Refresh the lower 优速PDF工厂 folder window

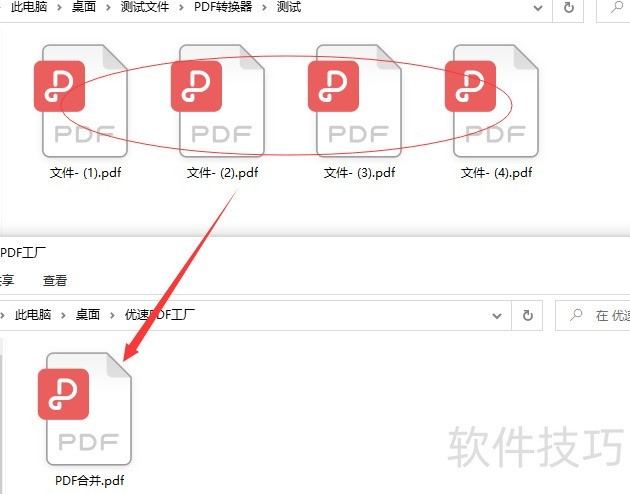tap(528, 315)
